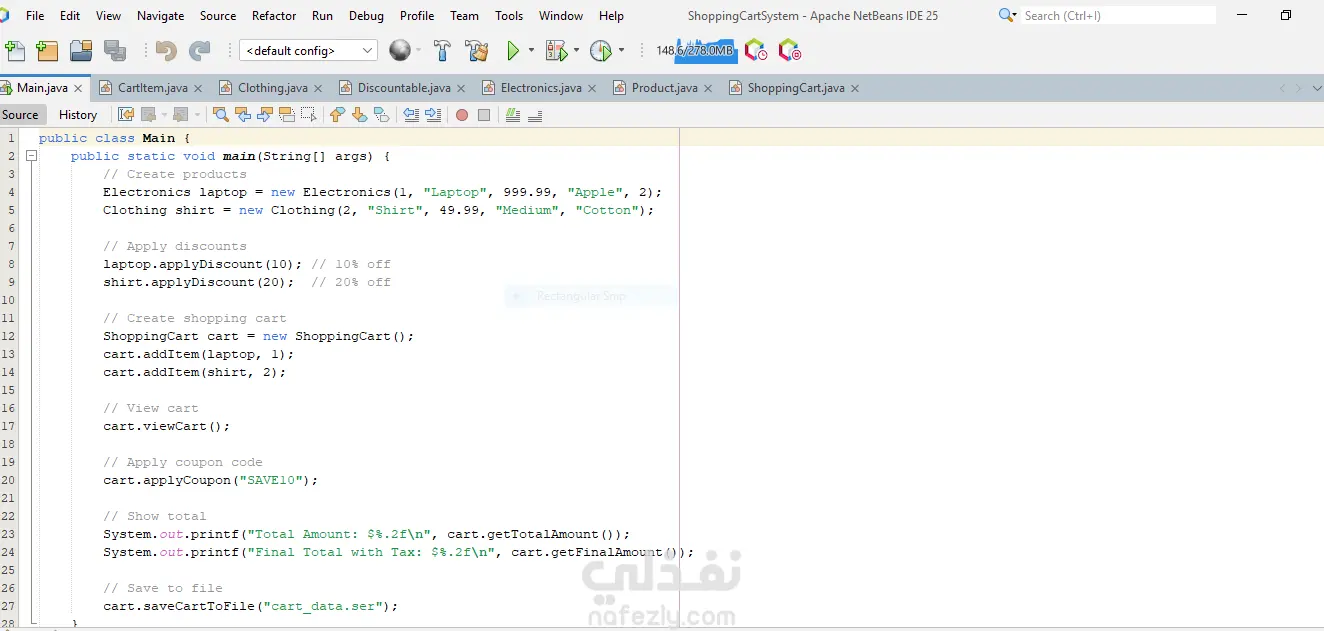1324x631 pixels.
Task: Click the Undo arrow icon
Action: [166, 50]
